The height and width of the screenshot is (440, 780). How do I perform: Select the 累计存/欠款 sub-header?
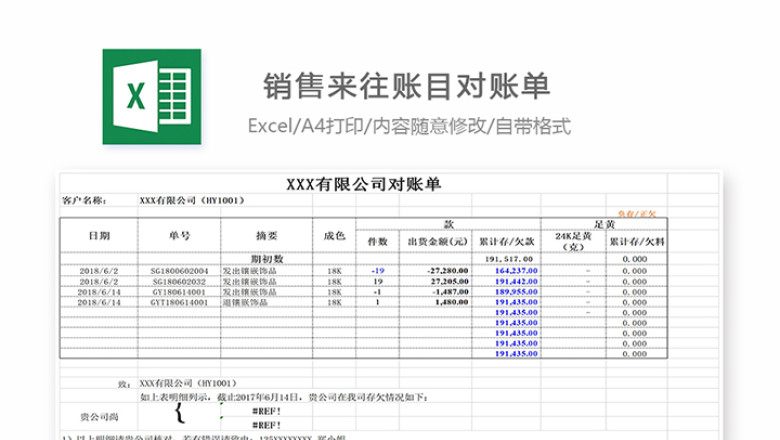tap(506, 242)
